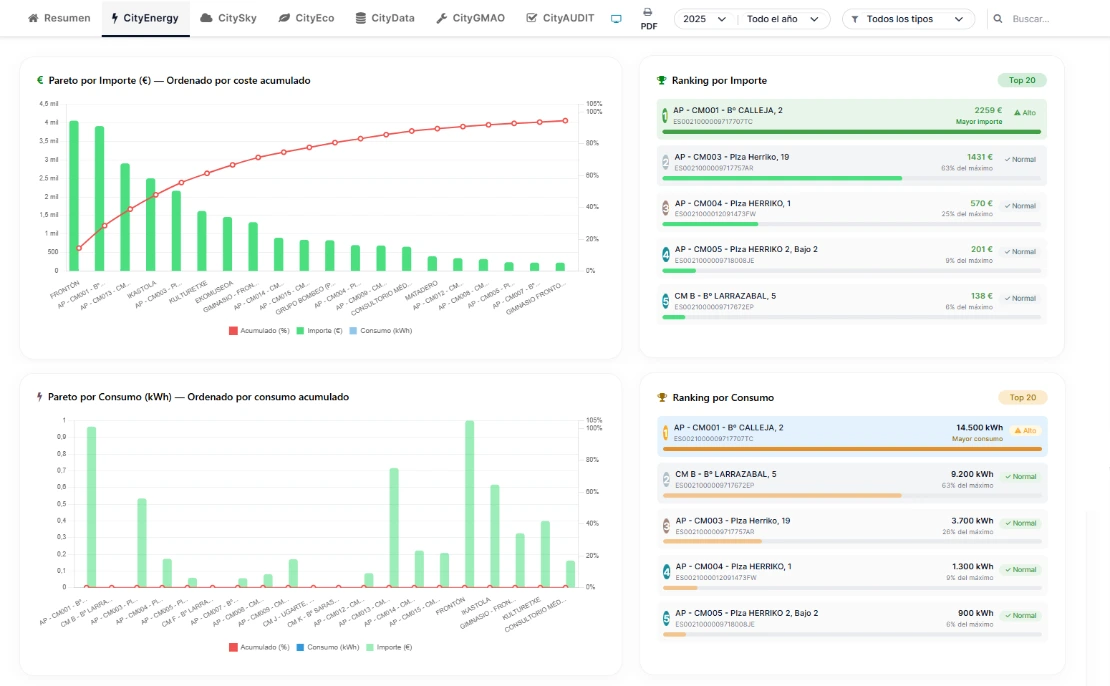Viewport: 1110px width, 686px height.
Task: Click the database icon on the CityData tab
Action: 360,18
